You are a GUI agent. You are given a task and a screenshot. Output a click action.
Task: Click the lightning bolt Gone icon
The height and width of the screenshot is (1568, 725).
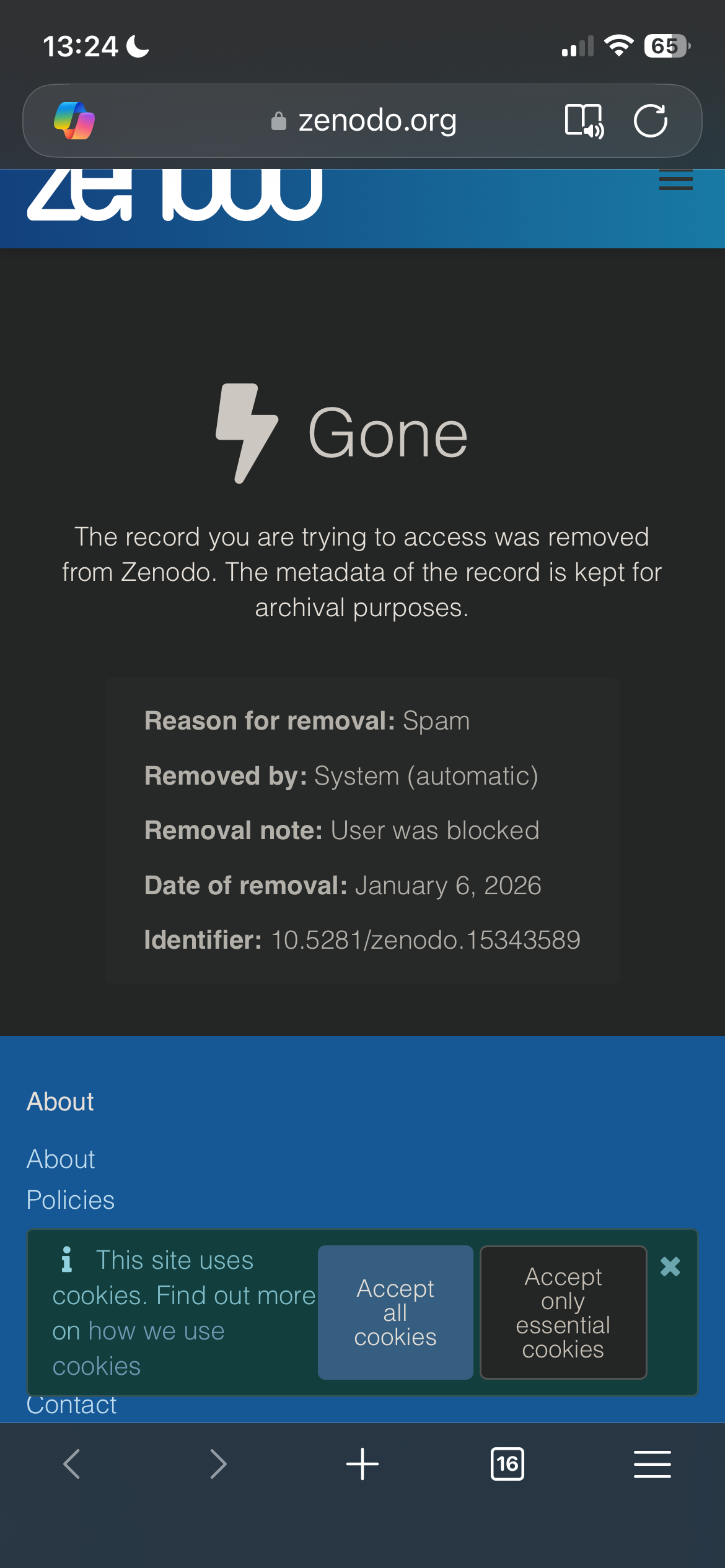247,433
